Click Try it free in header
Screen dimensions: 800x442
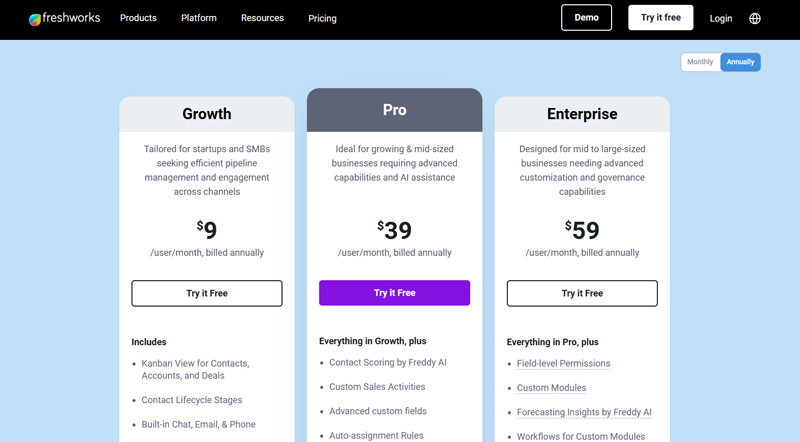[661, 18]
